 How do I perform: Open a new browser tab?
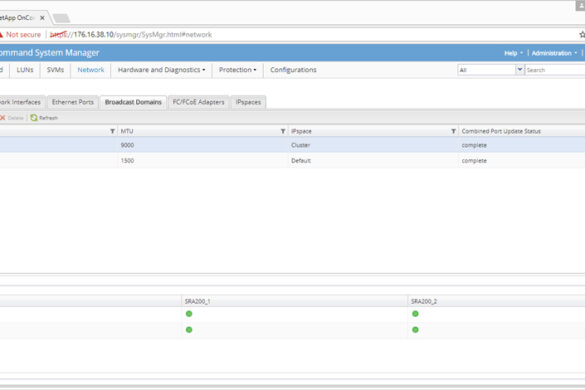[x=61, y=18]
